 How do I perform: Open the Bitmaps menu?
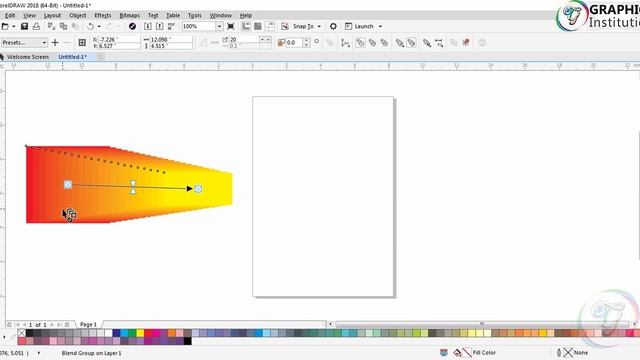(x=129, y=15)
